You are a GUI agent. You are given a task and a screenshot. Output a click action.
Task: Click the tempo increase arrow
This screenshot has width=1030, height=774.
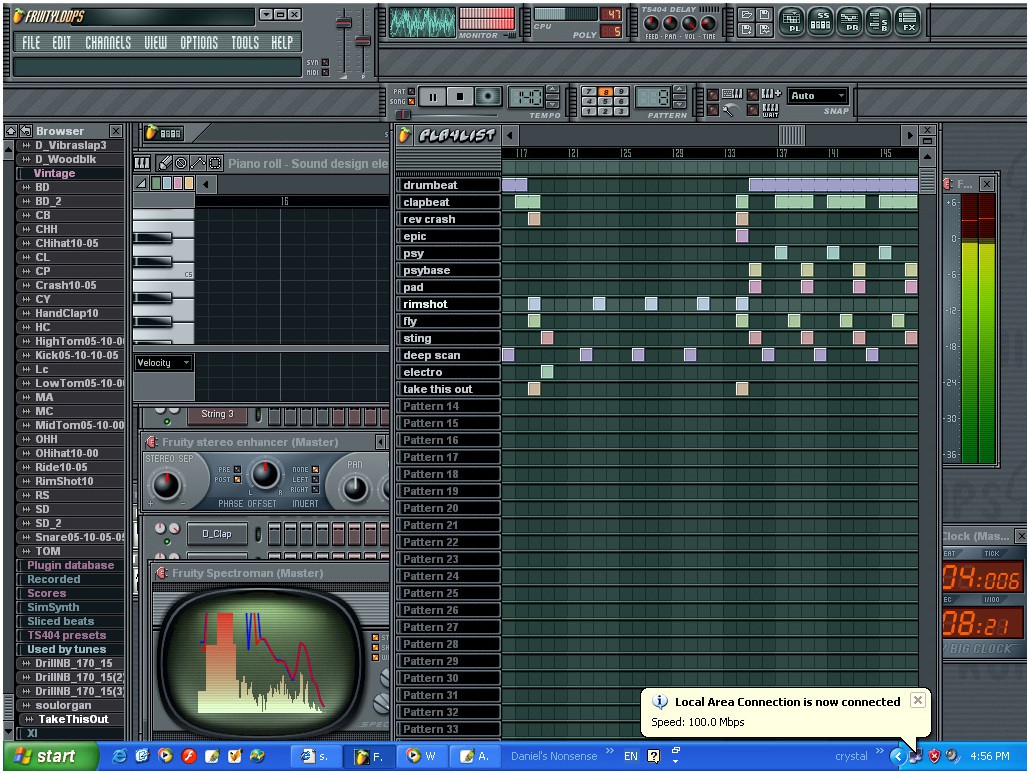552,89
